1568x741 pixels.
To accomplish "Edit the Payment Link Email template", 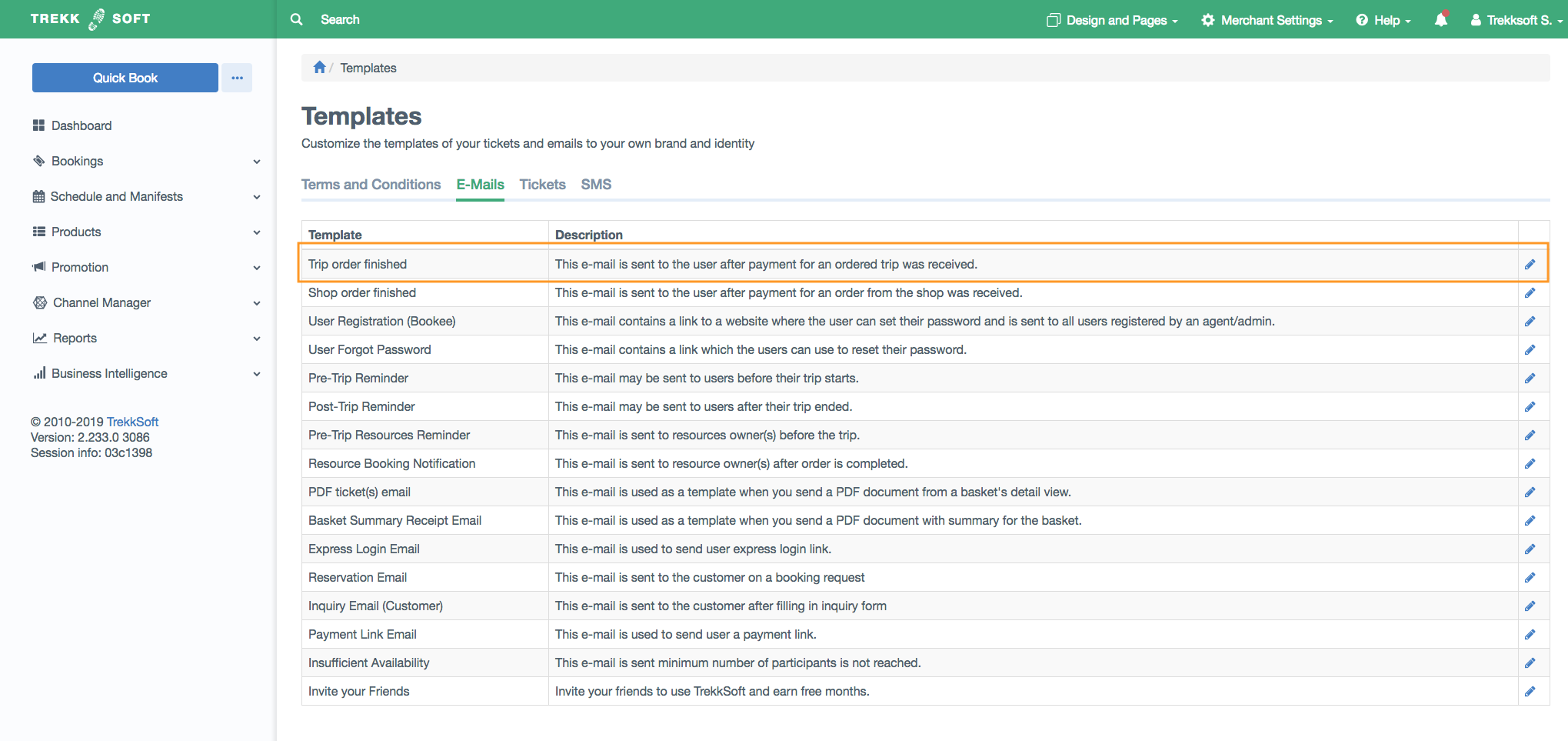I will [1530, 635].
